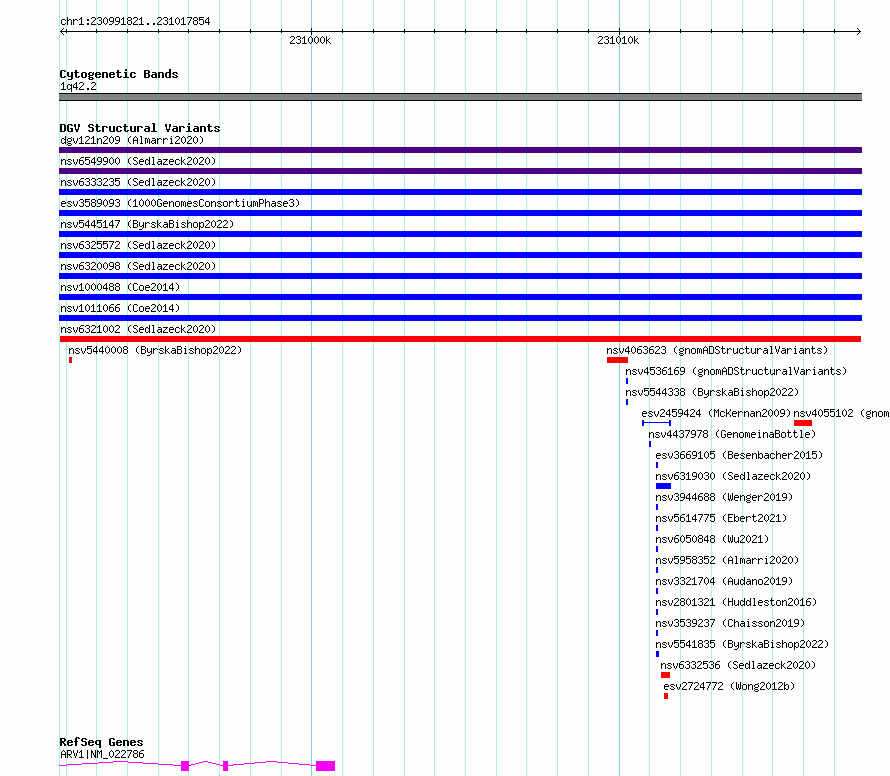Click nsv6320098 (Sedlazeck2020) variant label
890x776 pixels.
(138, 266)
